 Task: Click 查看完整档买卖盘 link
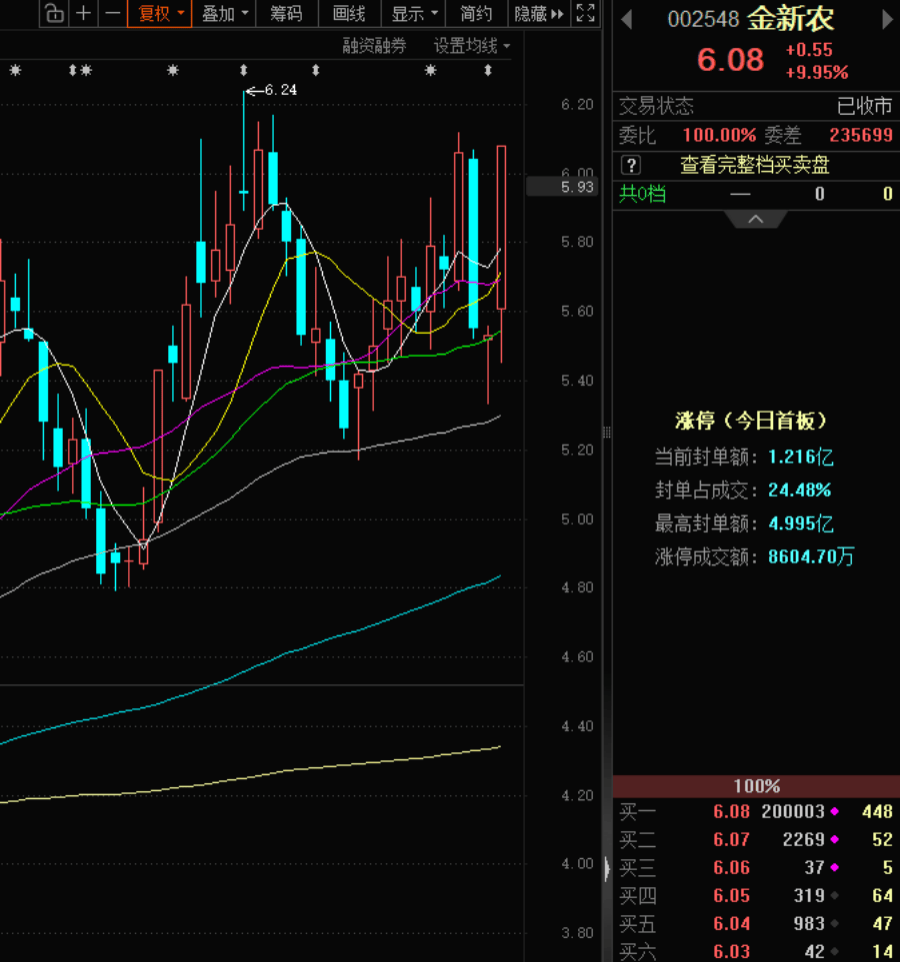click(755, 165)
